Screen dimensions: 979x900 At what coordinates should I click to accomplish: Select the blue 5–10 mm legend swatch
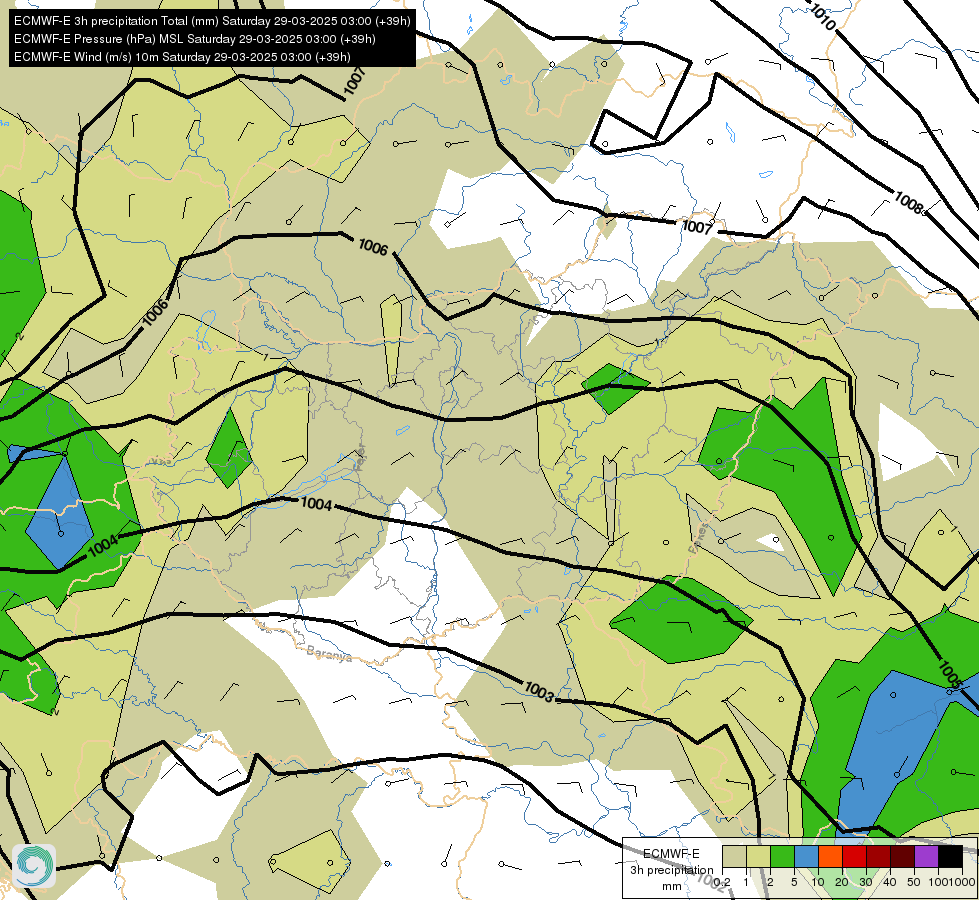tap(806, 856)
